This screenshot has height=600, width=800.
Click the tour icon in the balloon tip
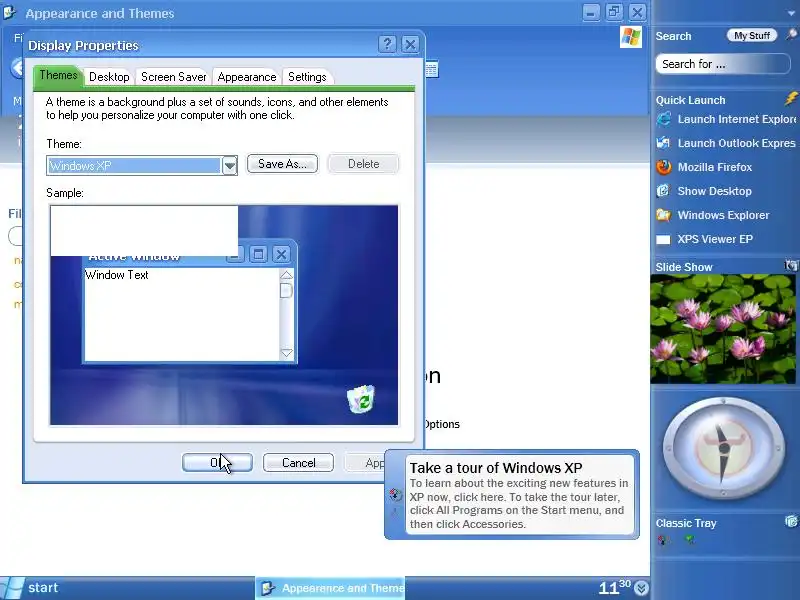click(x=395, y=494)
